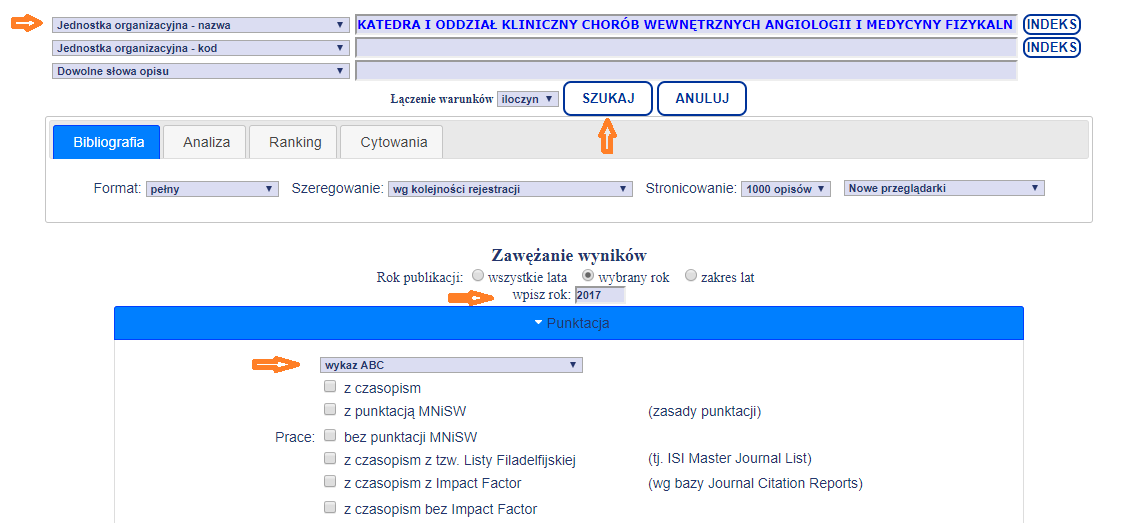Open the Ranking tab

(x=295, y=142)
